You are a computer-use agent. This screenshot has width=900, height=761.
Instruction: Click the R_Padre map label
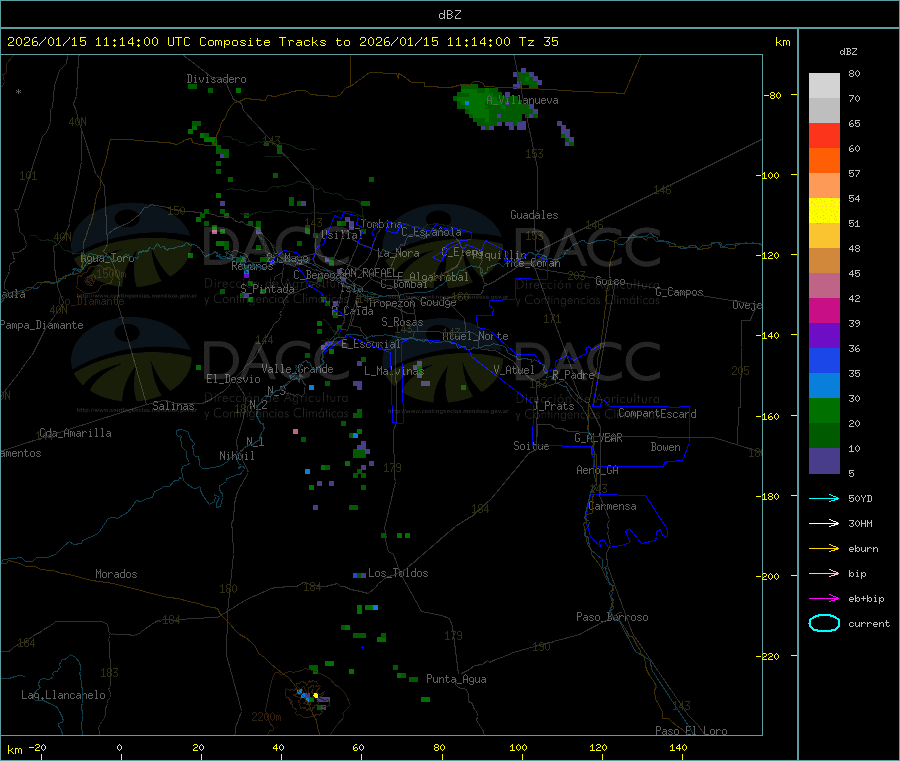573,375
